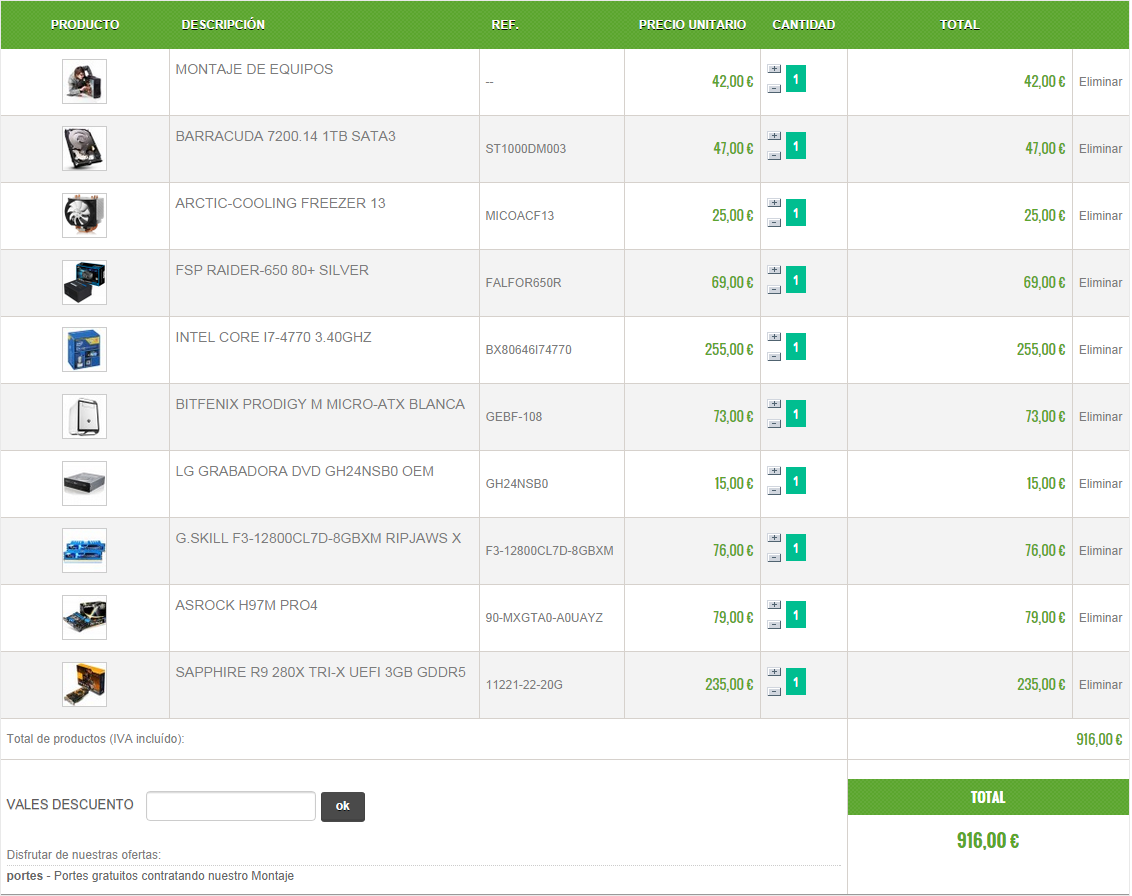Open FSP Raider-650 power supply thumbnail
Screen dimensions: 1132x896
84,282
